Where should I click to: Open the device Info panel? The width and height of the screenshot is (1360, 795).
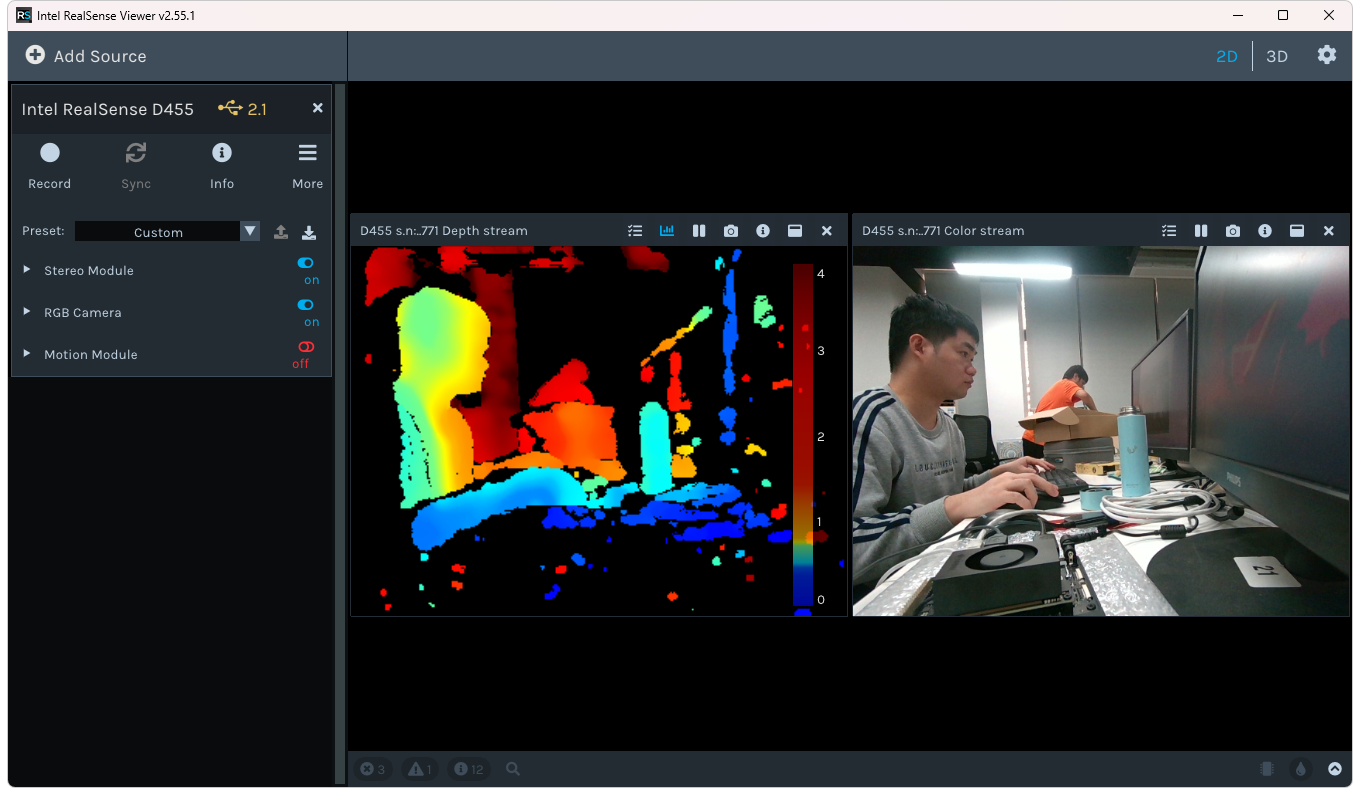pos(221,152)
